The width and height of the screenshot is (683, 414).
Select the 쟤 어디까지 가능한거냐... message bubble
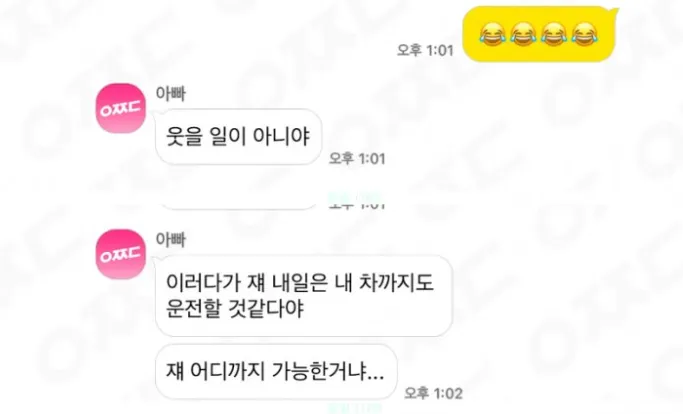click(x=276, y=372)
